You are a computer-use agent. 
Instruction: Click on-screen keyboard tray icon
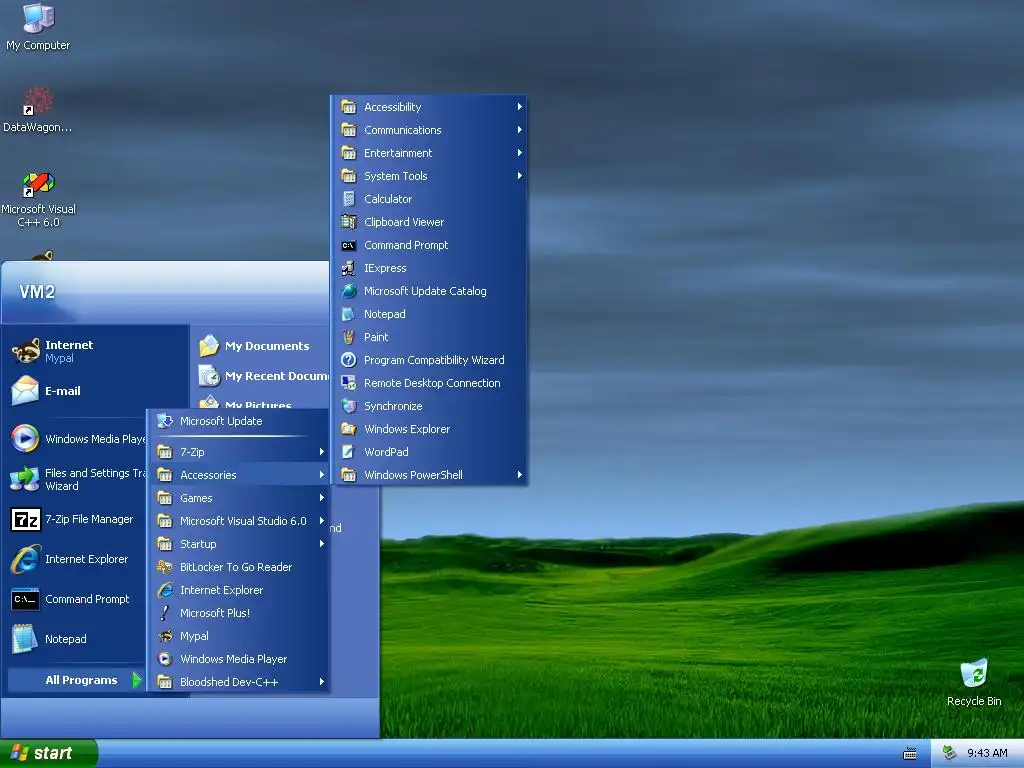click(910, 754)
